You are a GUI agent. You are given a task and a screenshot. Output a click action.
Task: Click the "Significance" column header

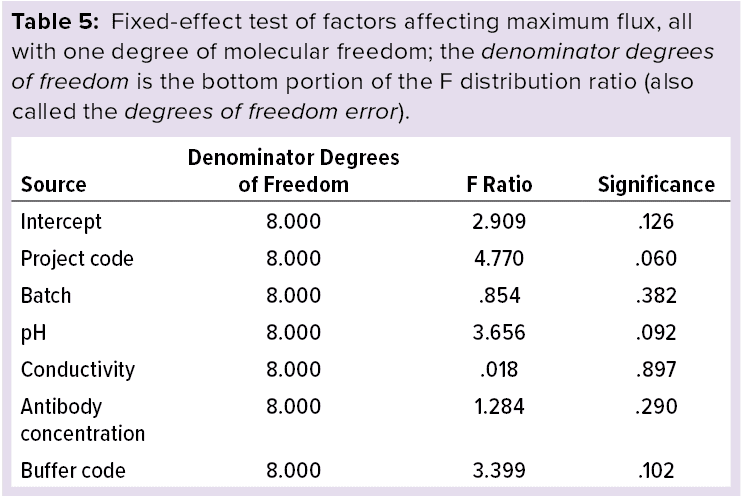(x=656, y=184)
